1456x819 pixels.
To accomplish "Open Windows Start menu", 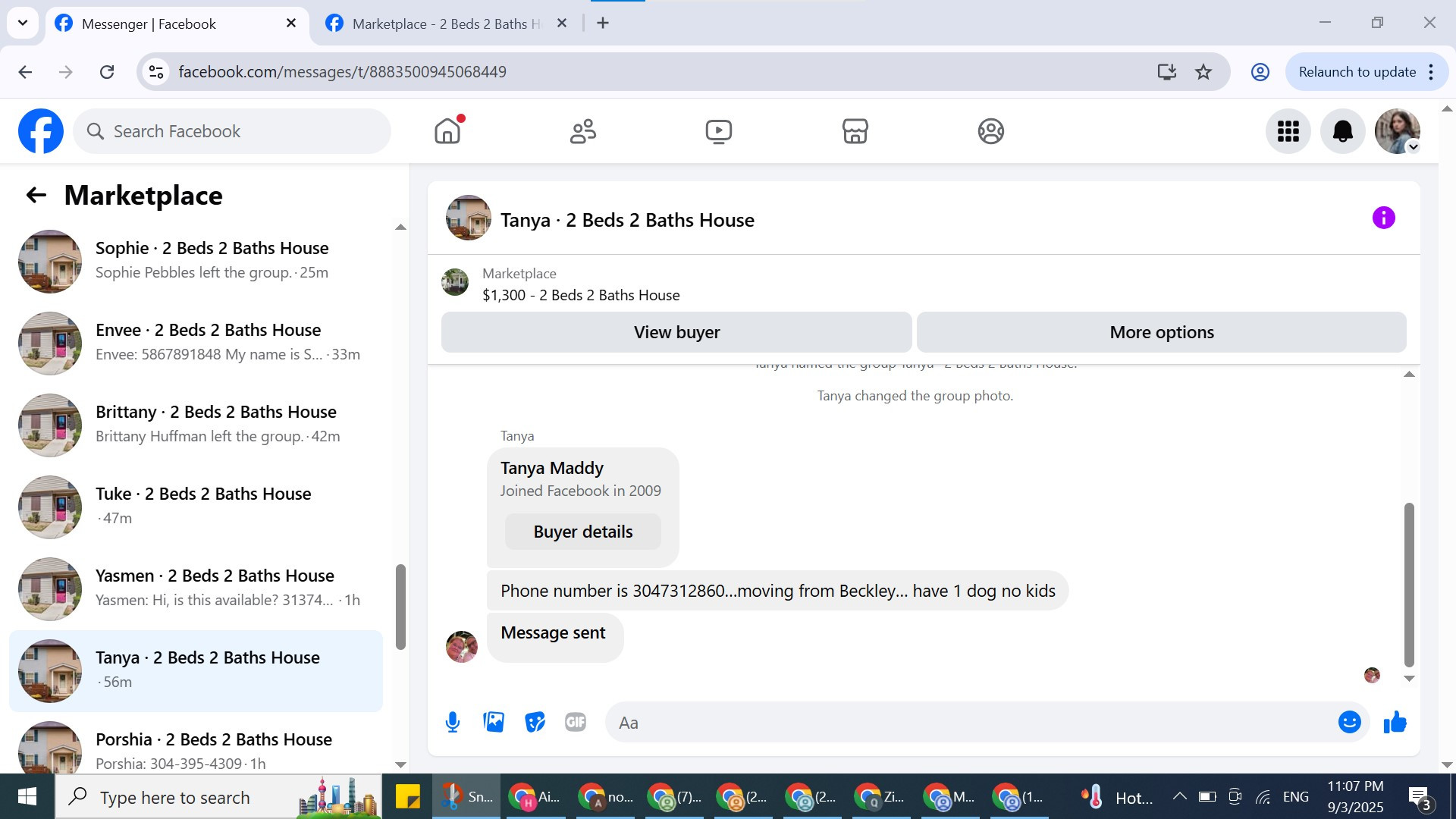I will pyautogui.click(x=27, y=797).
